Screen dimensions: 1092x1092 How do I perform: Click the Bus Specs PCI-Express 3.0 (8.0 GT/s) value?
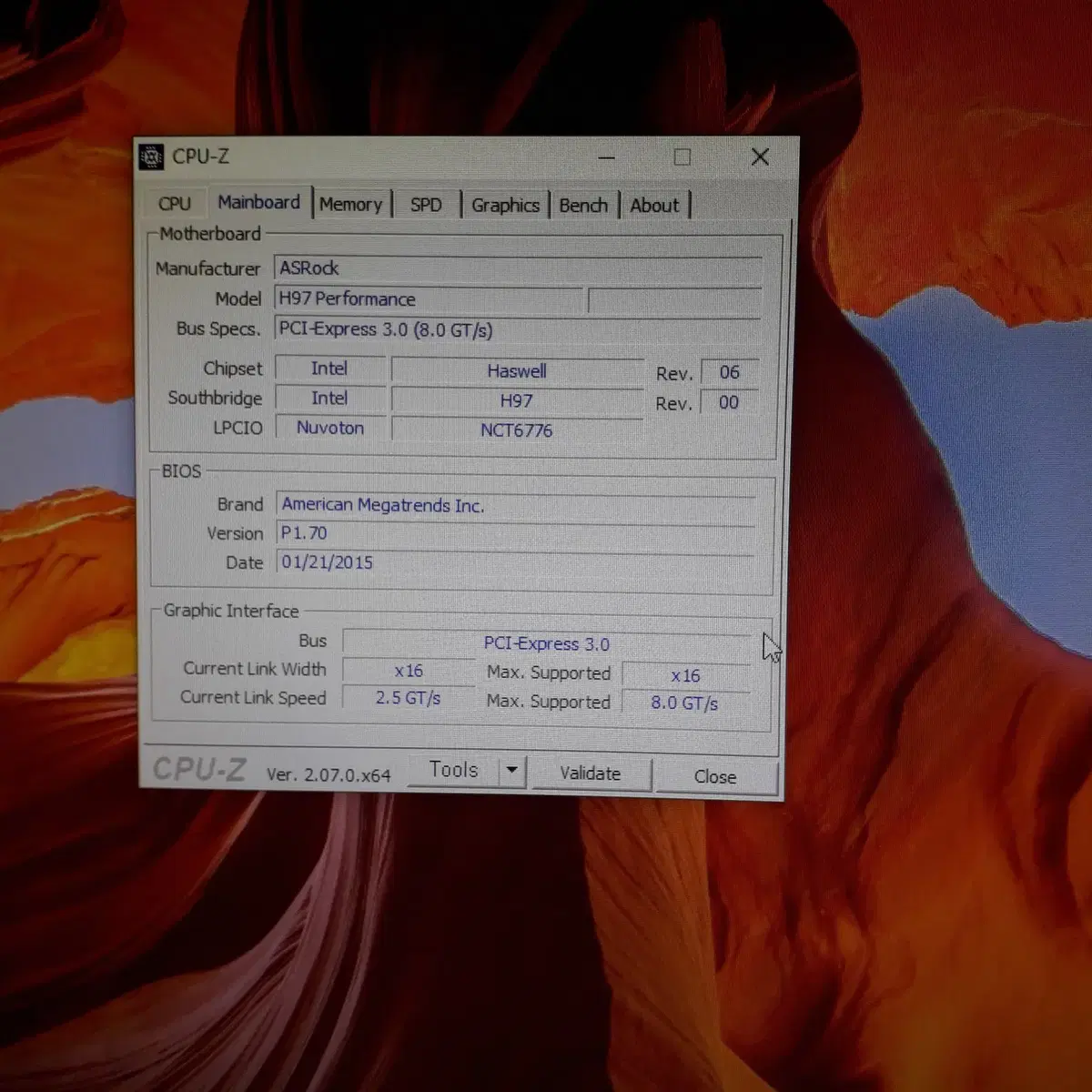(x=518, y=329)
